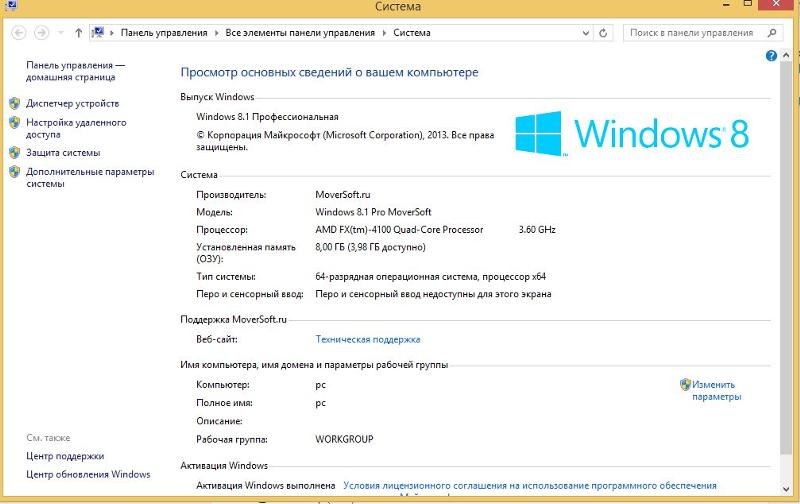Click 'Активация Windows выполнена' status text
The width and height of the screenshot is (800, 504).
click(x=266, y=486)
